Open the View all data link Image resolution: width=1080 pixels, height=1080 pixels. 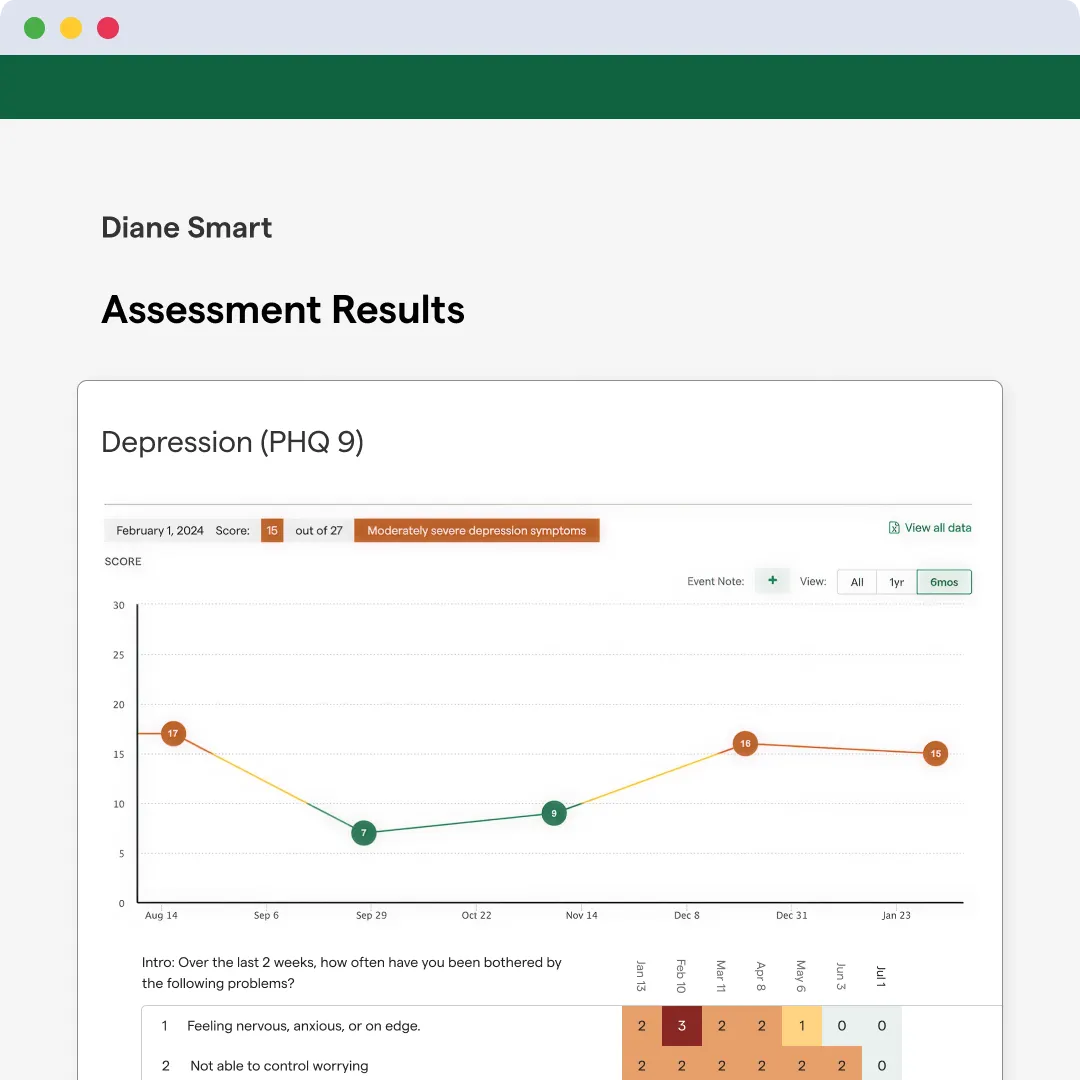click(x=937, y=528)
